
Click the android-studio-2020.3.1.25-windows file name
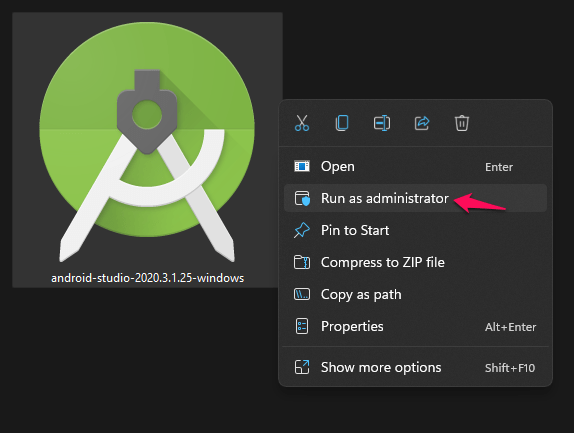148,278
